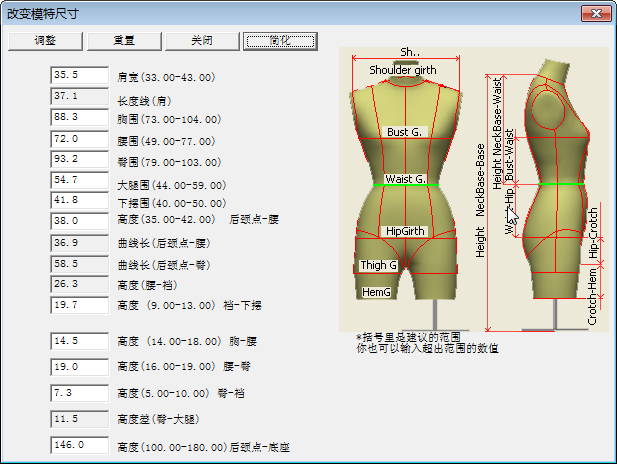
Task: Click the 肩宽 field showing 35.5
Action: point(79,75)
